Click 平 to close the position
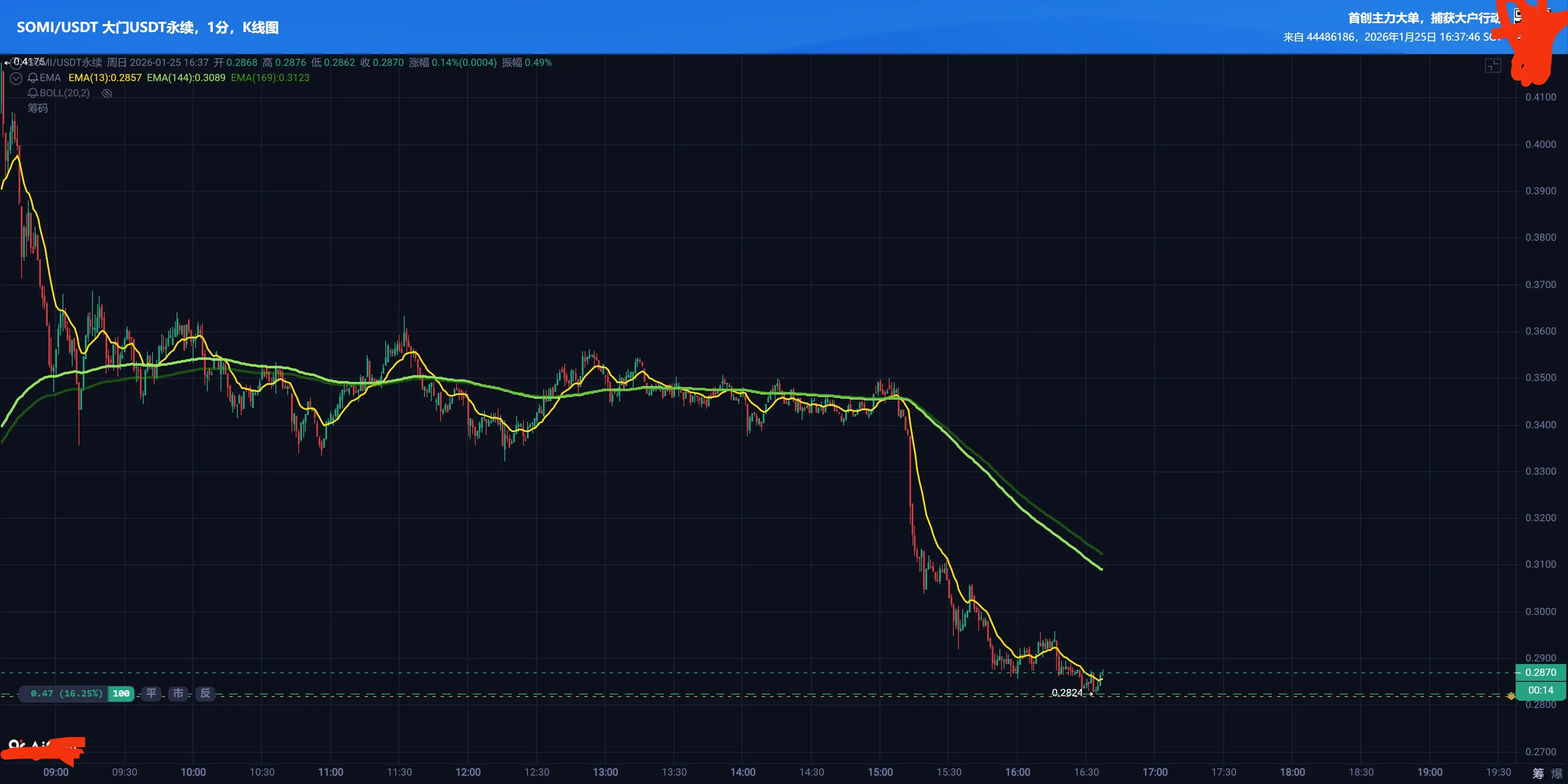1568x784 pixels. [151, 693]
